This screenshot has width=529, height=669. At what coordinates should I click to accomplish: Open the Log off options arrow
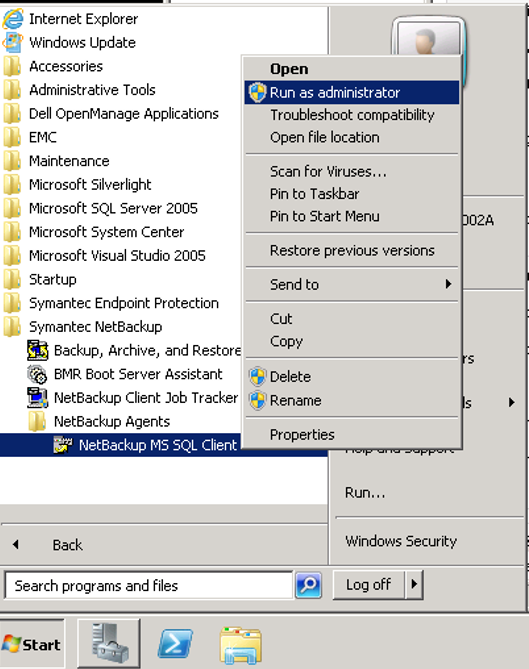tap(414, 584)
